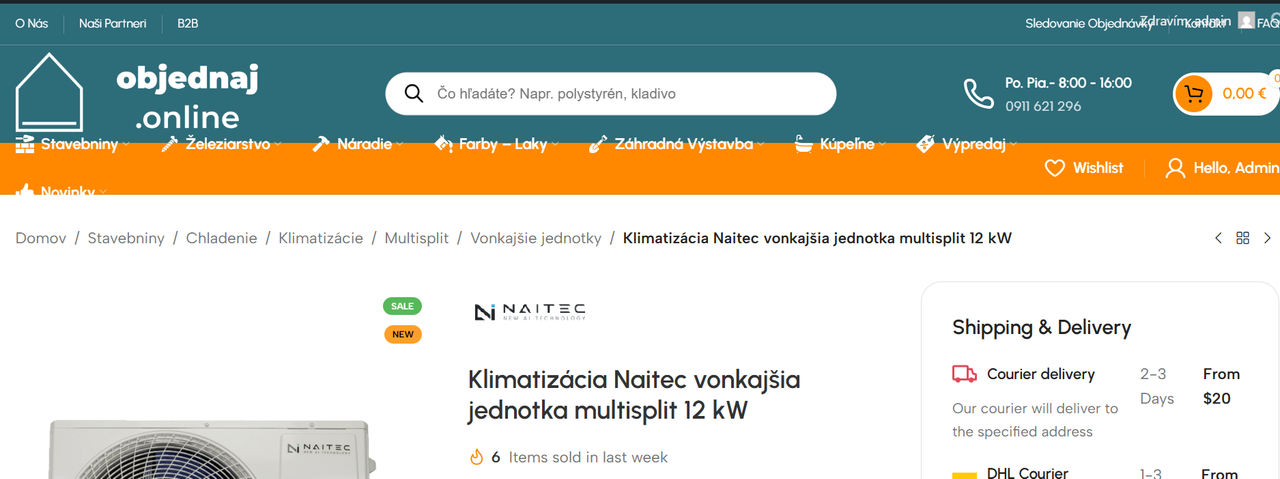Click the search magnifier icon
Image resolution: width=1280 pixels, height=479 pixels.
pos(413,93)
